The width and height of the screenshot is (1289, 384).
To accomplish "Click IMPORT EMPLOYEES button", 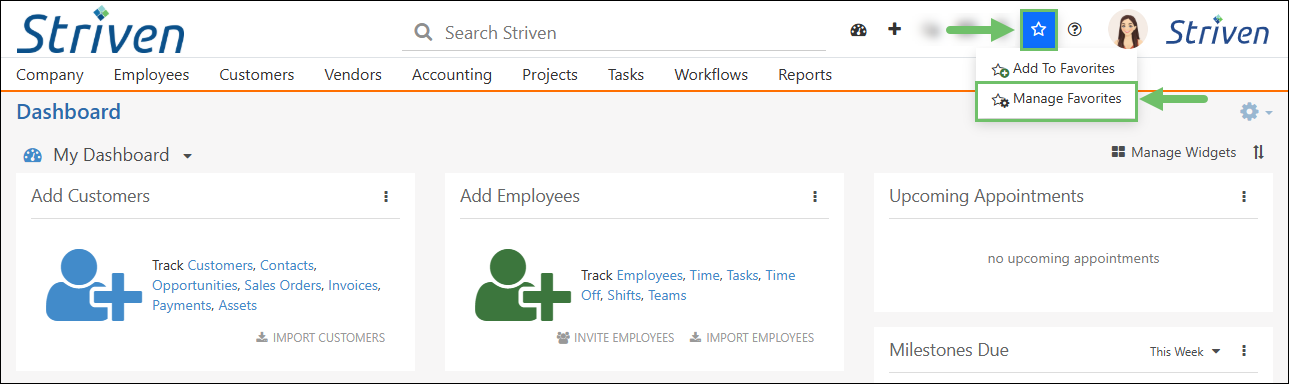I will (752, 337).
